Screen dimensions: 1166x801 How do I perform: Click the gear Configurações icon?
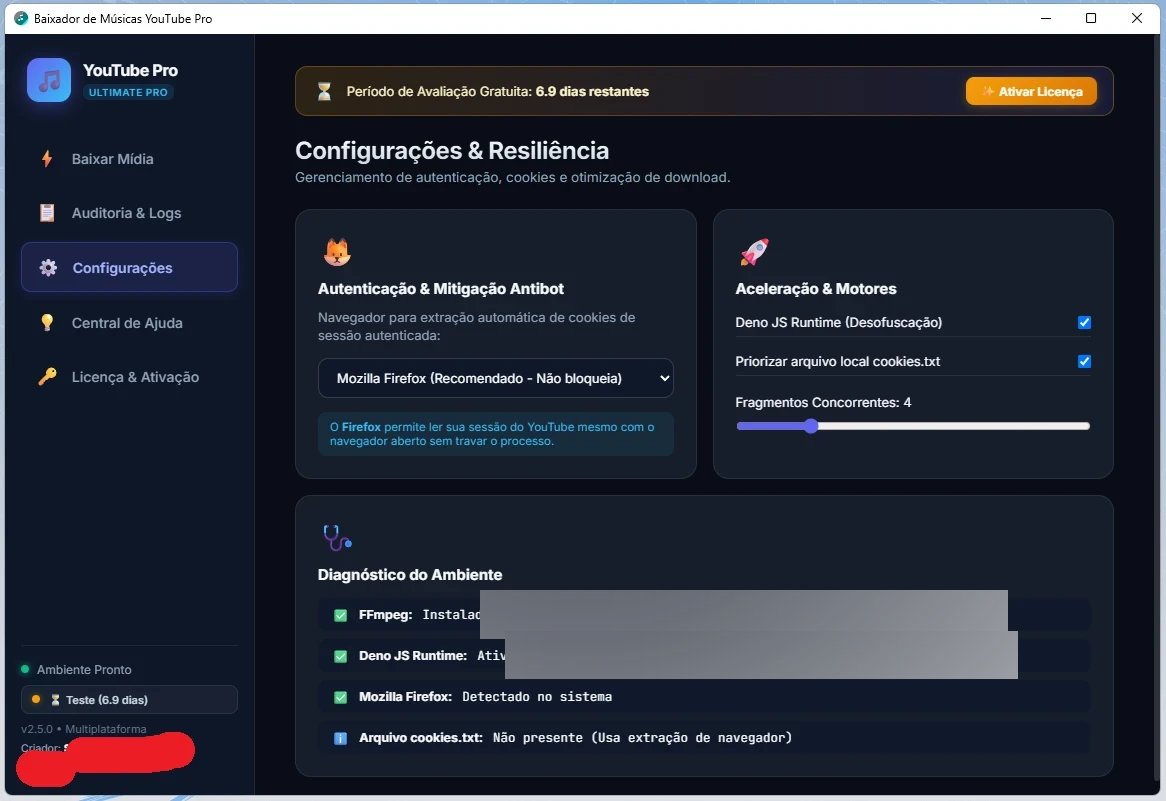click(x=48, y=268)
